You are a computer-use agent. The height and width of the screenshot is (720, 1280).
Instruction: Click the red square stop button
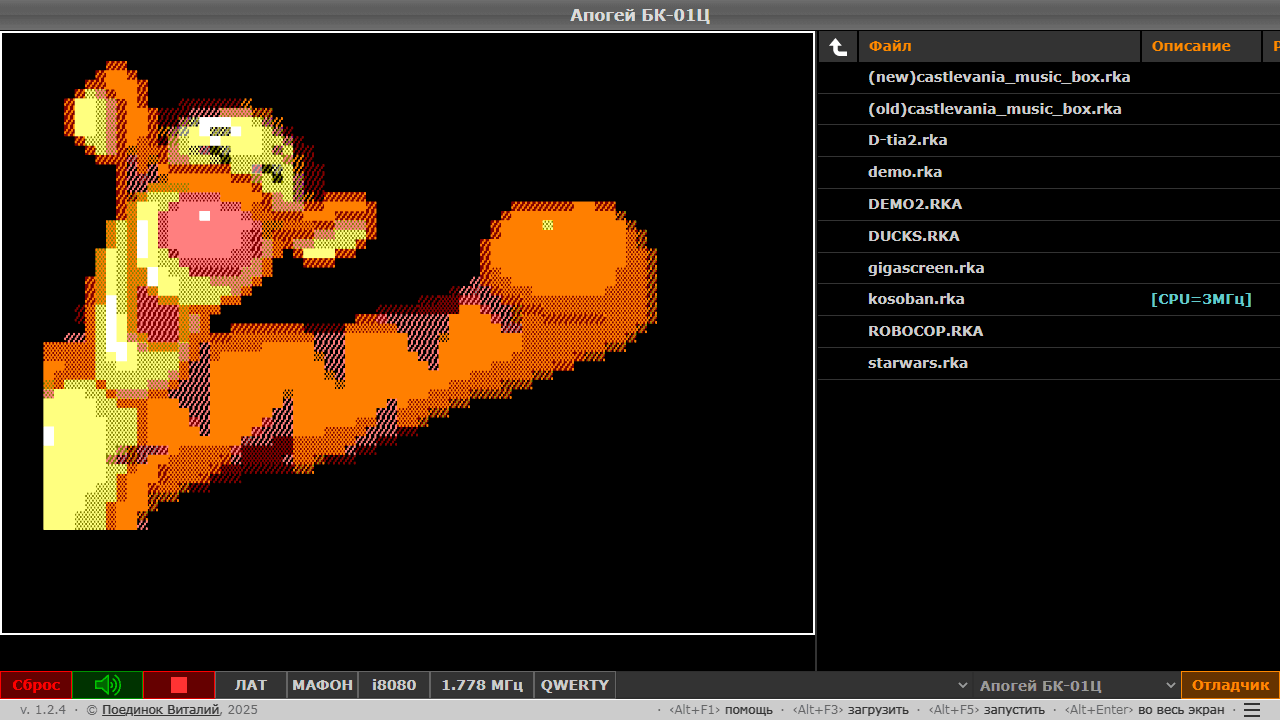tap(179, 685)
